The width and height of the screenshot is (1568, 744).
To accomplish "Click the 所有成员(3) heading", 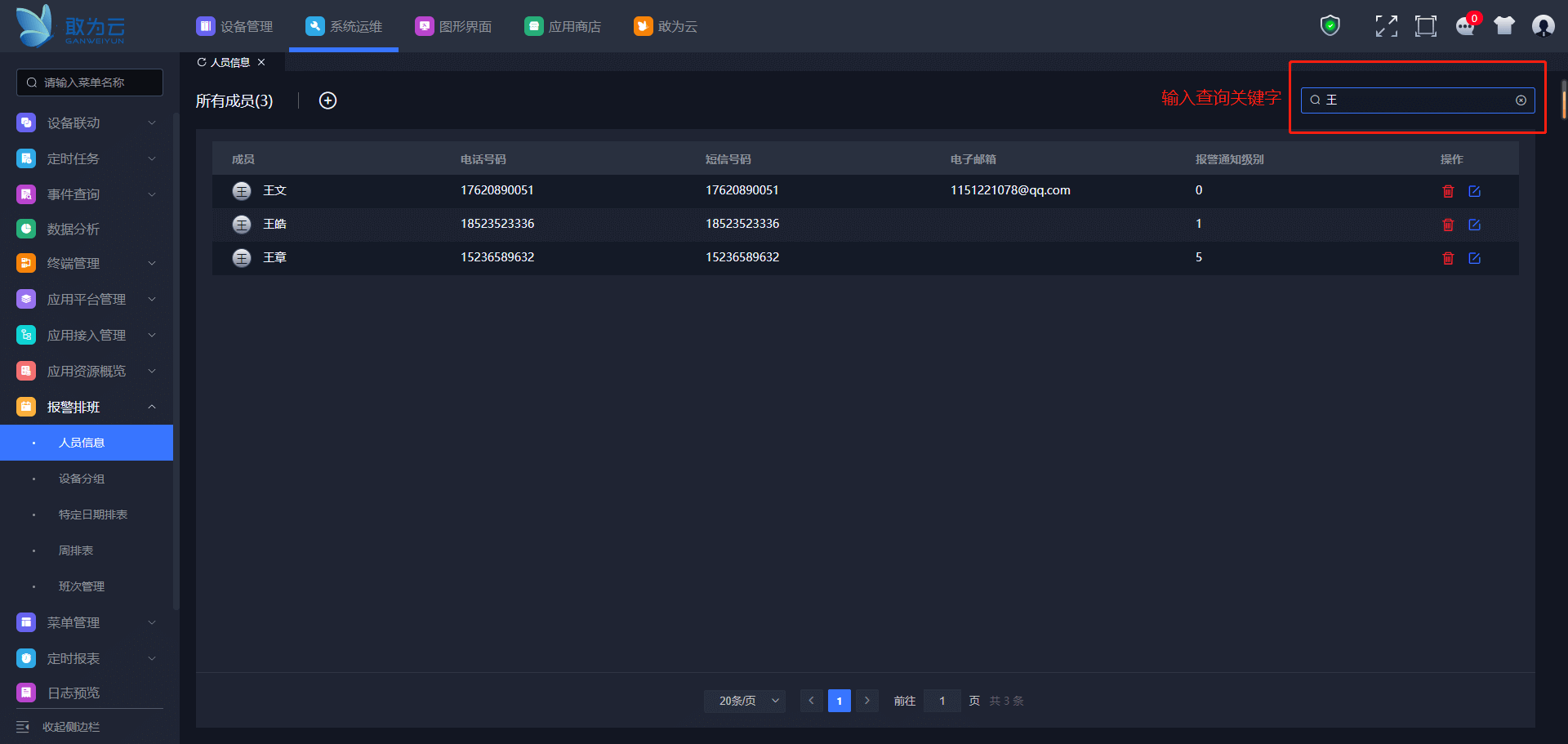I will pos(234,100).
